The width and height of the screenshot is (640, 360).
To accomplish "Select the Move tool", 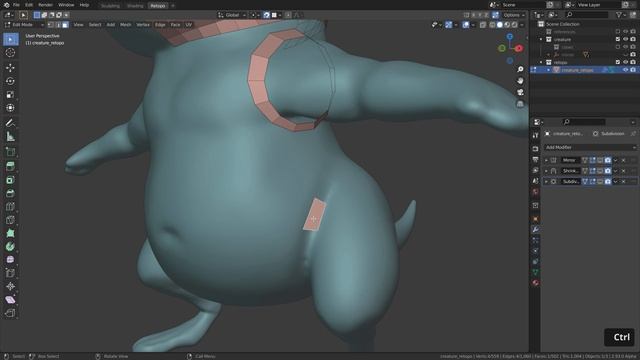I will [x=10, y=67].
